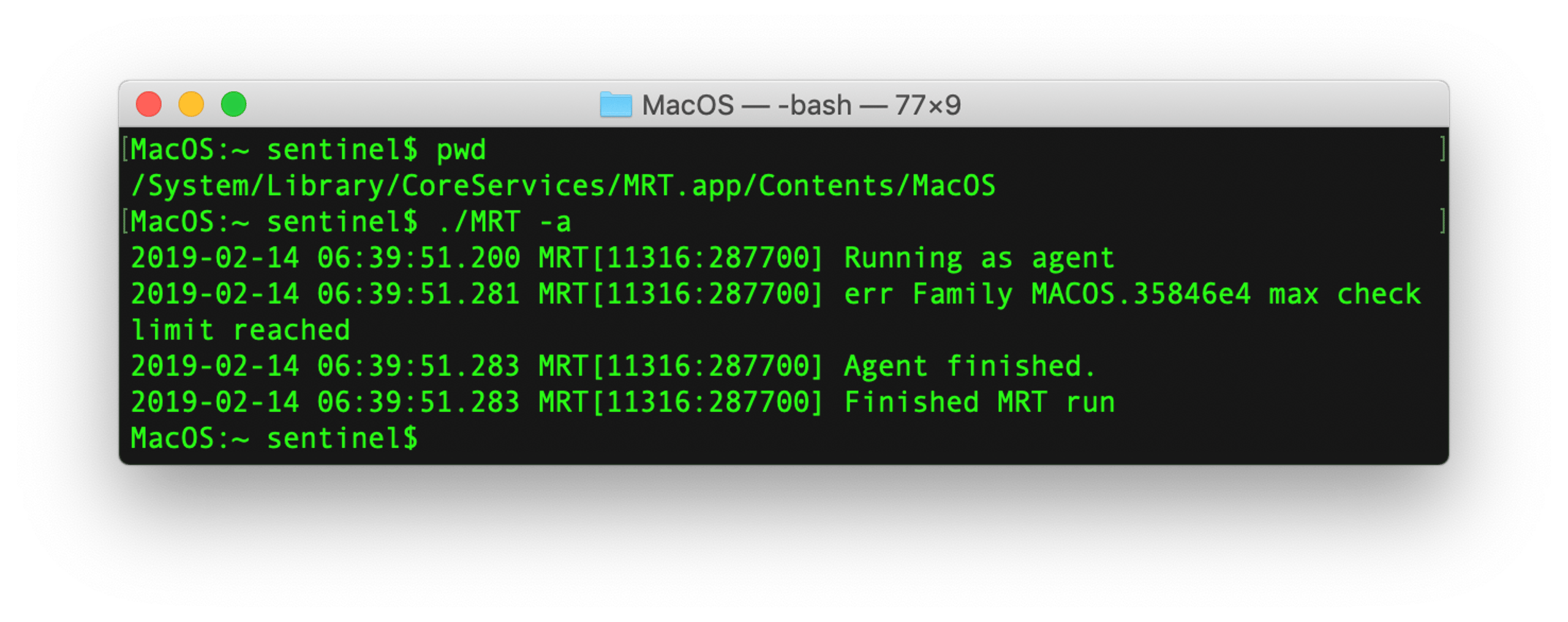Click the left bracket before first prompt

[126, 149]
